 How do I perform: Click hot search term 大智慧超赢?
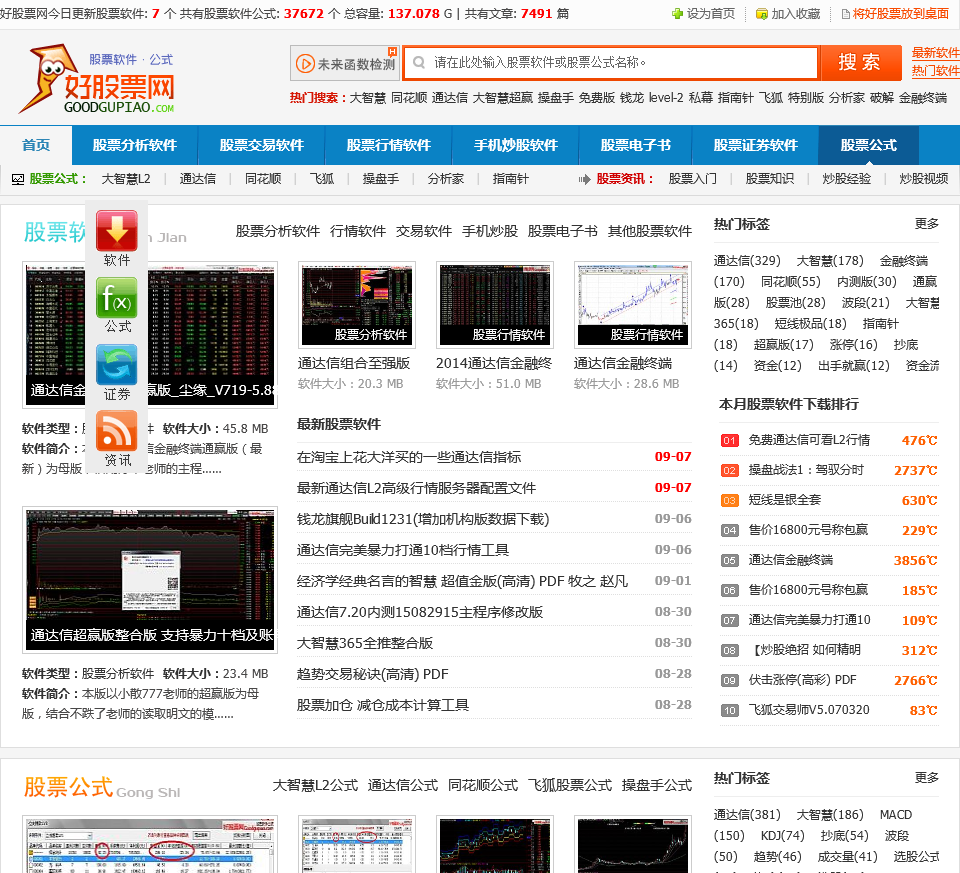click(x=503, y=98)
